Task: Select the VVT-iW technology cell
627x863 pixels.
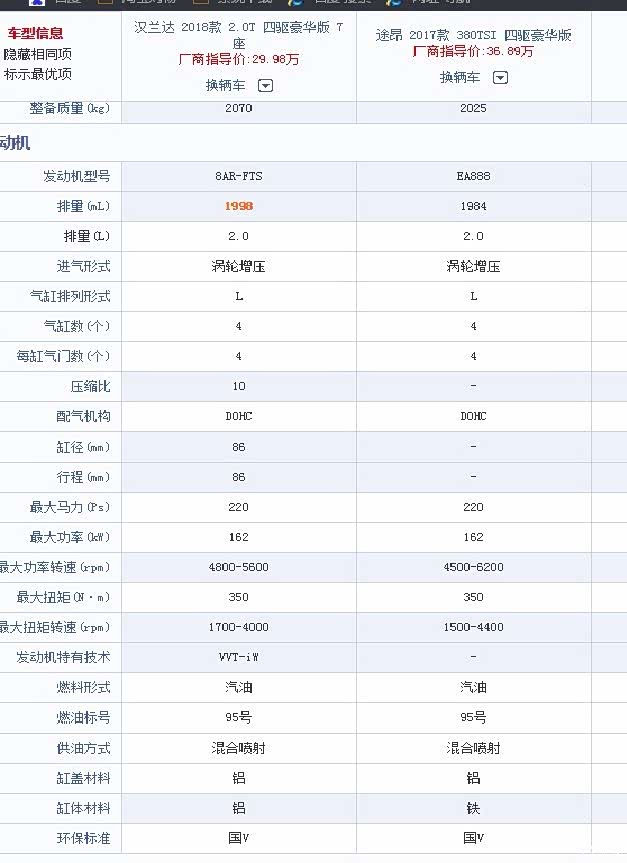Action: click(238, 657)
